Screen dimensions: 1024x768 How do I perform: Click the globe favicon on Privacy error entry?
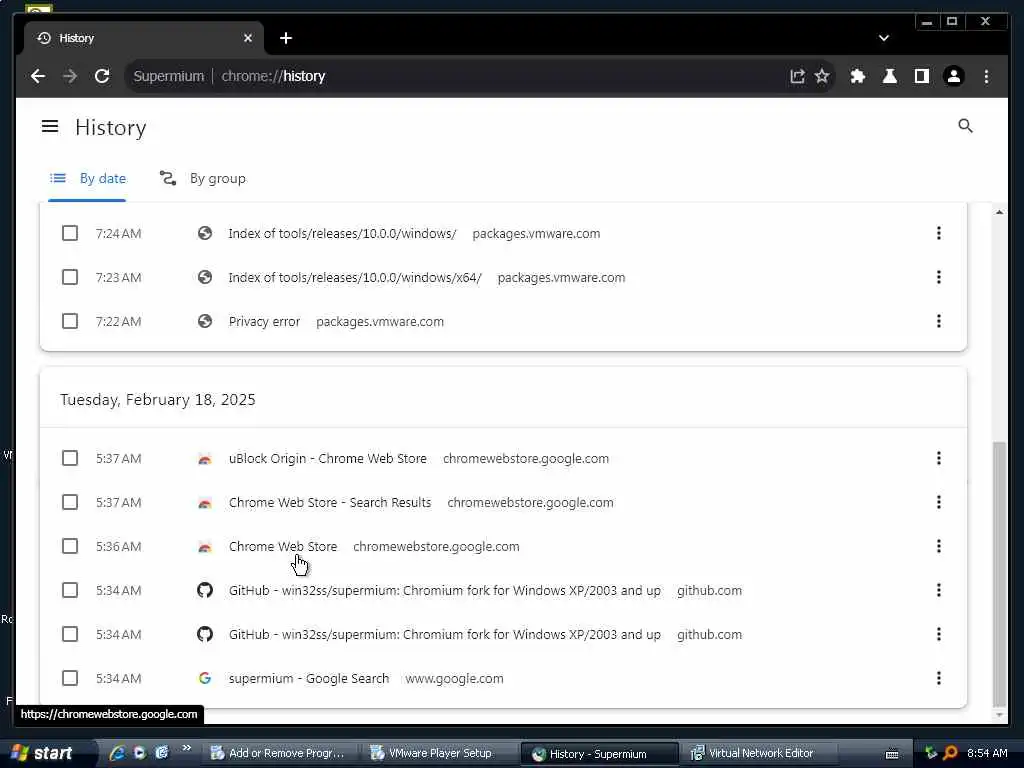(x=205, y=321)
